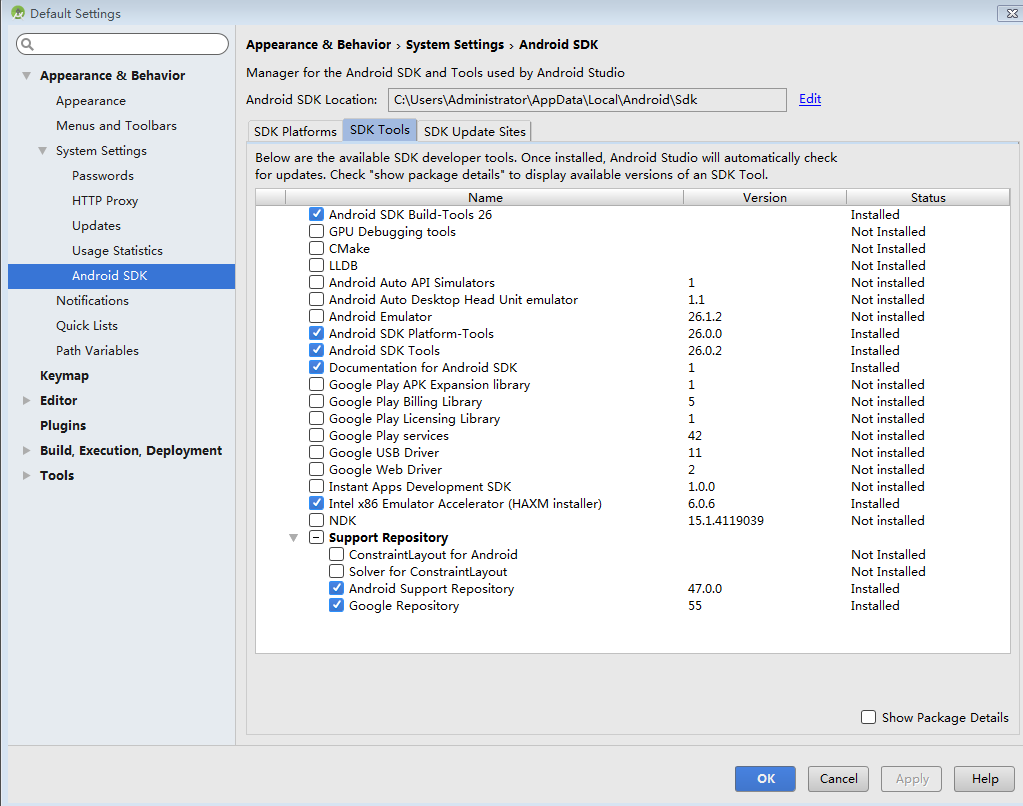This screenshot has height=806, width=1023.
Task: Click 'Documentation for Android SDK' row name
Action: [423, 367]
